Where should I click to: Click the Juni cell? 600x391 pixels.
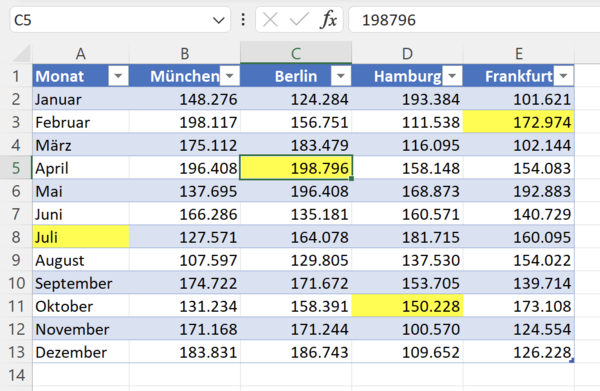pos(81,213)
